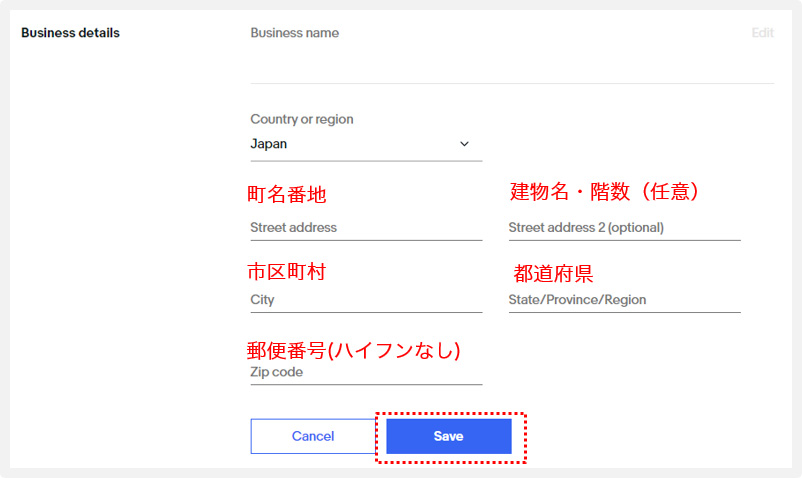Viewport: 802px width, 478px height.
Task: Click the Country or region label
Action: (302, 119)
